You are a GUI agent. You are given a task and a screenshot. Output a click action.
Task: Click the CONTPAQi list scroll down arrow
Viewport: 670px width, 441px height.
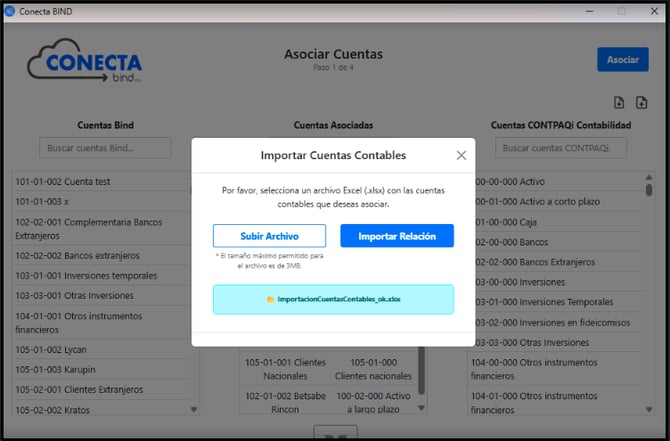649,409
